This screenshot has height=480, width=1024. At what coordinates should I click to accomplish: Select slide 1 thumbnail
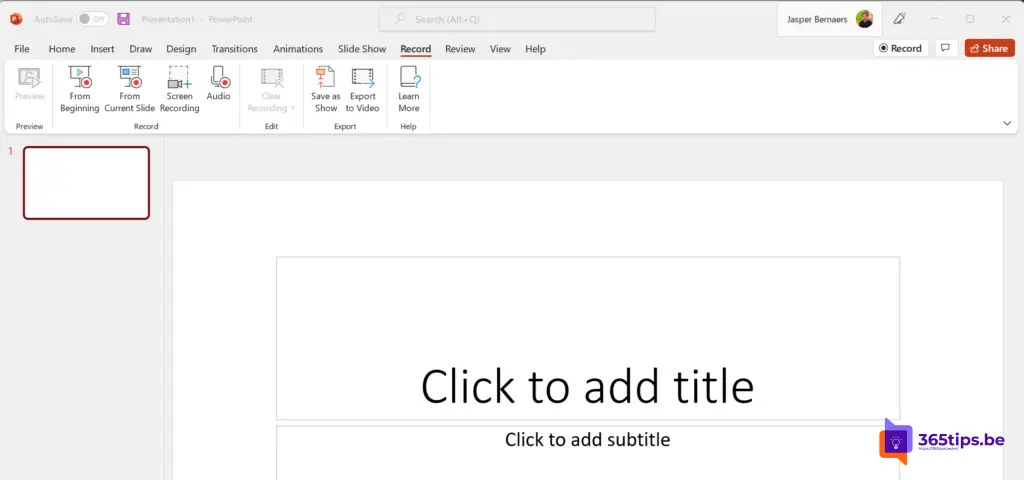(86, 183)
